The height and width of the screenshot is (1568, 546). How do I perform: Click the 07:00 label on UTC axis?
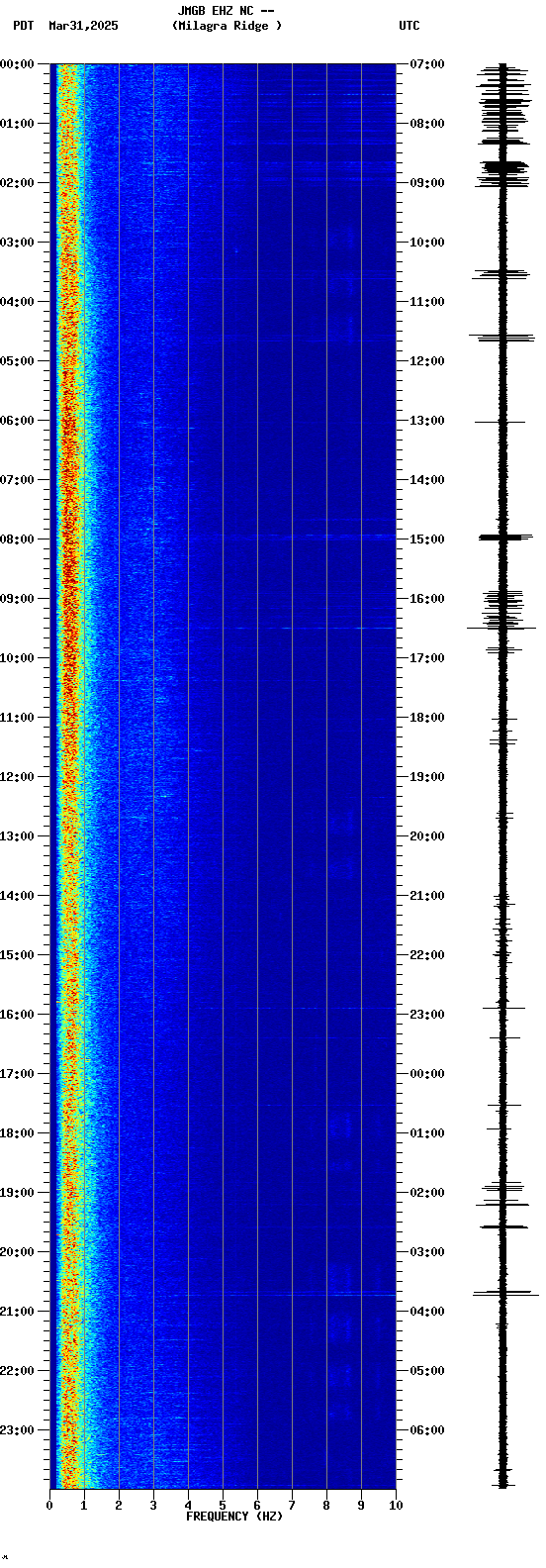point(427,64)
